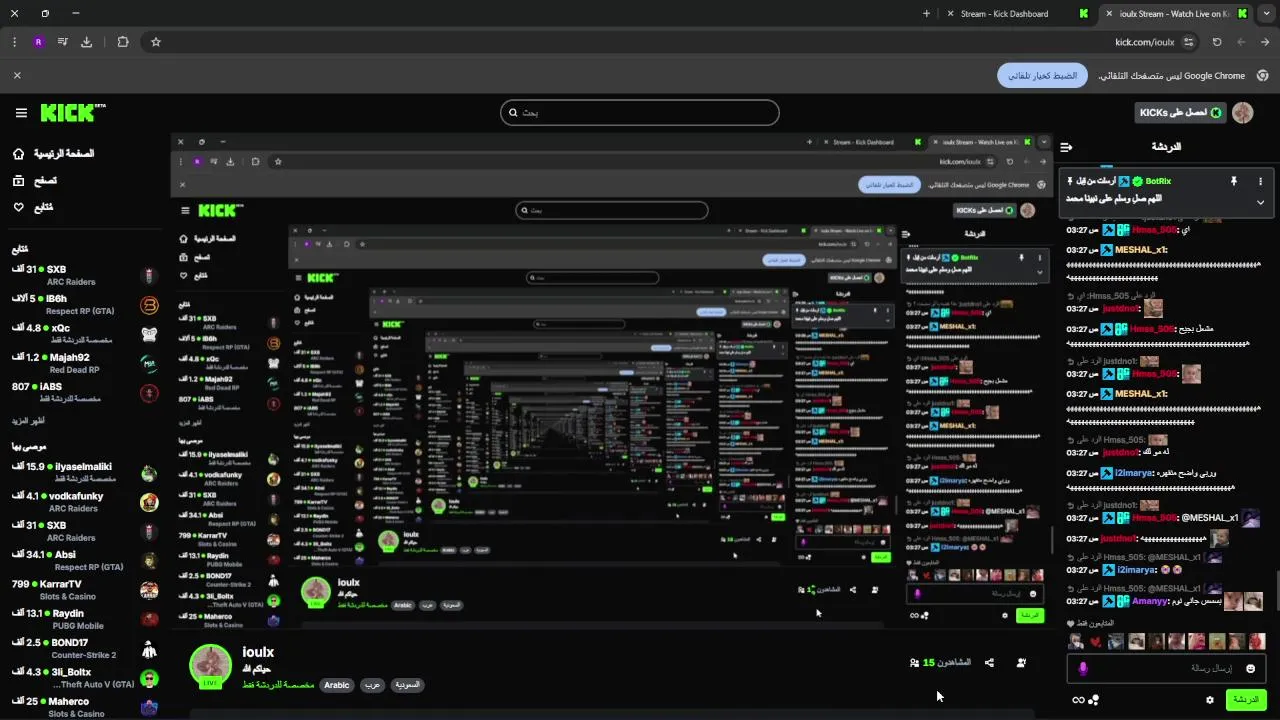1280x720 pixels.
Task: Click the Kick search field بحث
Action: 640,113
